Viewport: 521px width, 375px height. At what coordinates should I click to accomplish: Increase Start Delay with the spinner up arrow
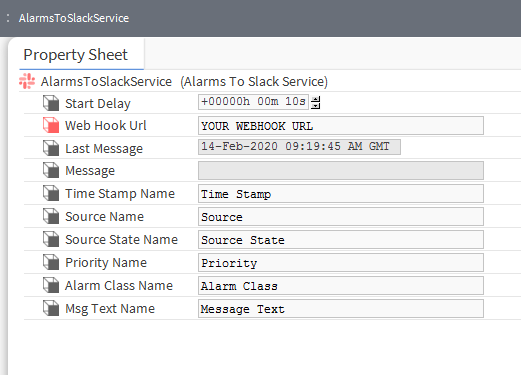[x=315, y=99]
